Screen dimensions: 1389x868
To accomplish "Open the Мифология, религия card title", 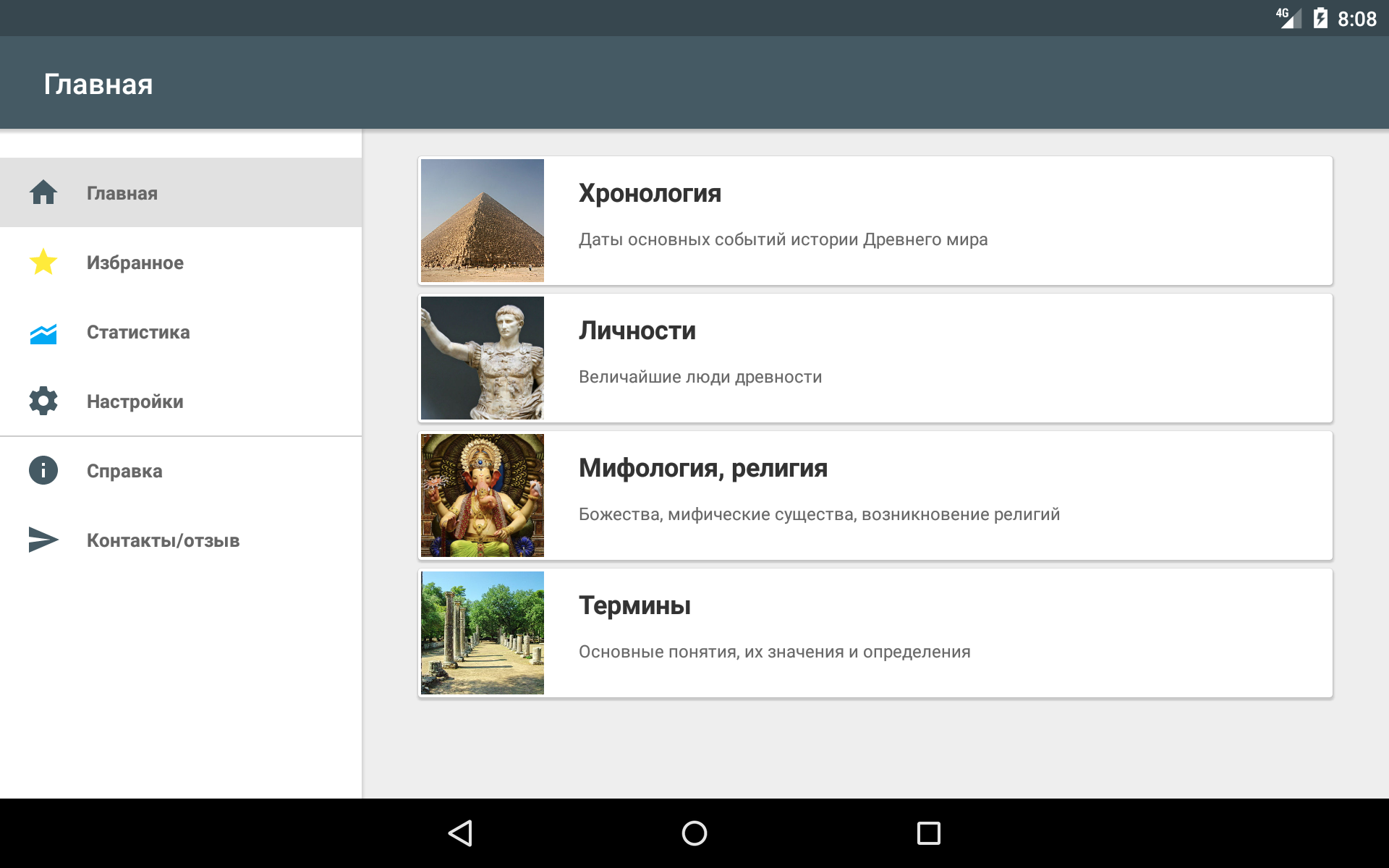I will (x=702, y=468).
